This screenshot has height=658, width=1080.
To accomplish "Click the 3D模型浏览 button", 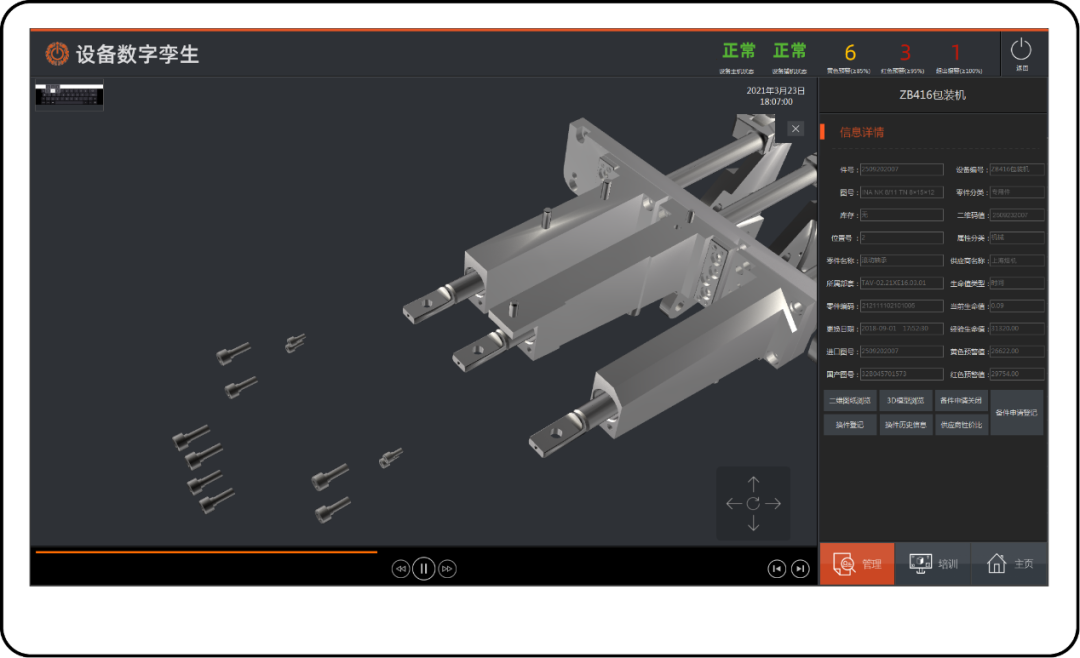I will tap(906, 401).
